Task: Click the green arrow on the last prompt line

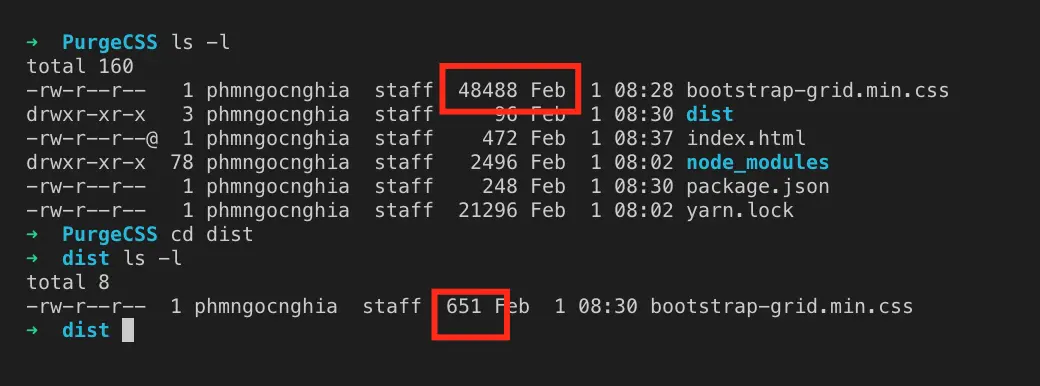Action: tap(32, 330)
